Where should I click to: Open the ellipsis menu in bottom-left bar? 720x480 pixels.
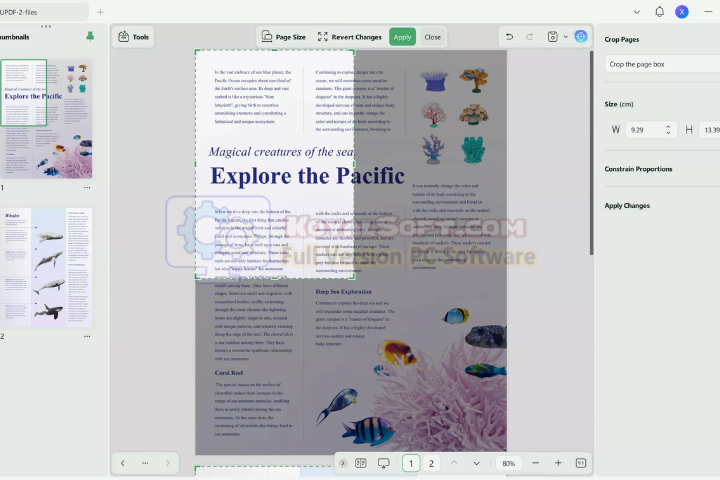coord(145,463)
